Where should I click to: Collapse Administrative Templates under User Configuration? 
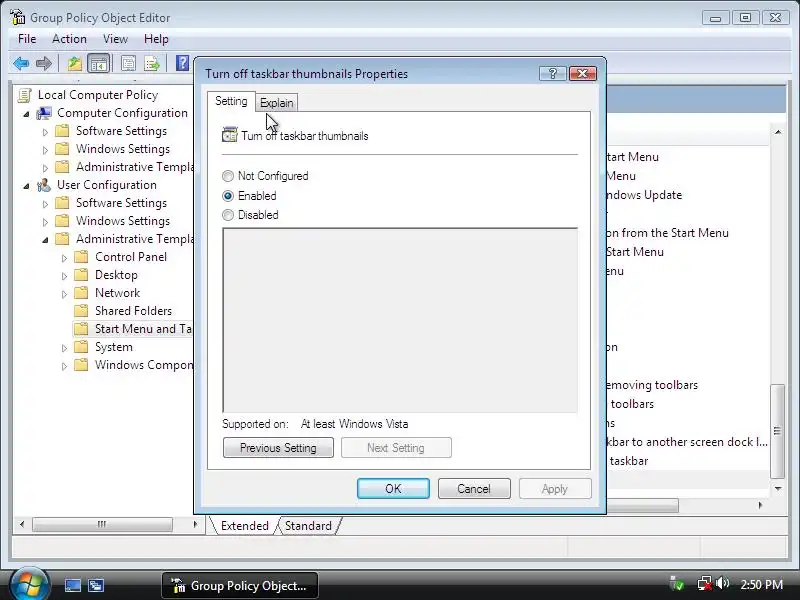pos(45,240)
